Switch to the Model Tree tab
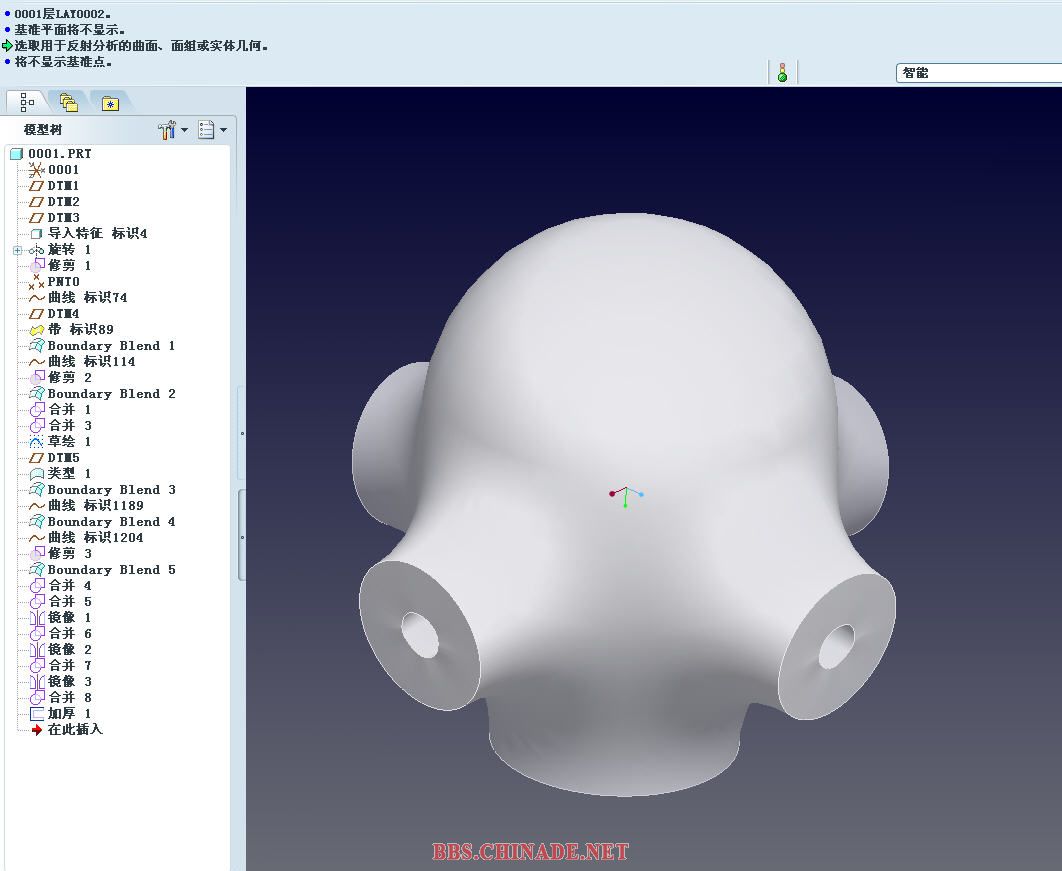This screenshot has width=1062, height=871. [x=26, y=102]
